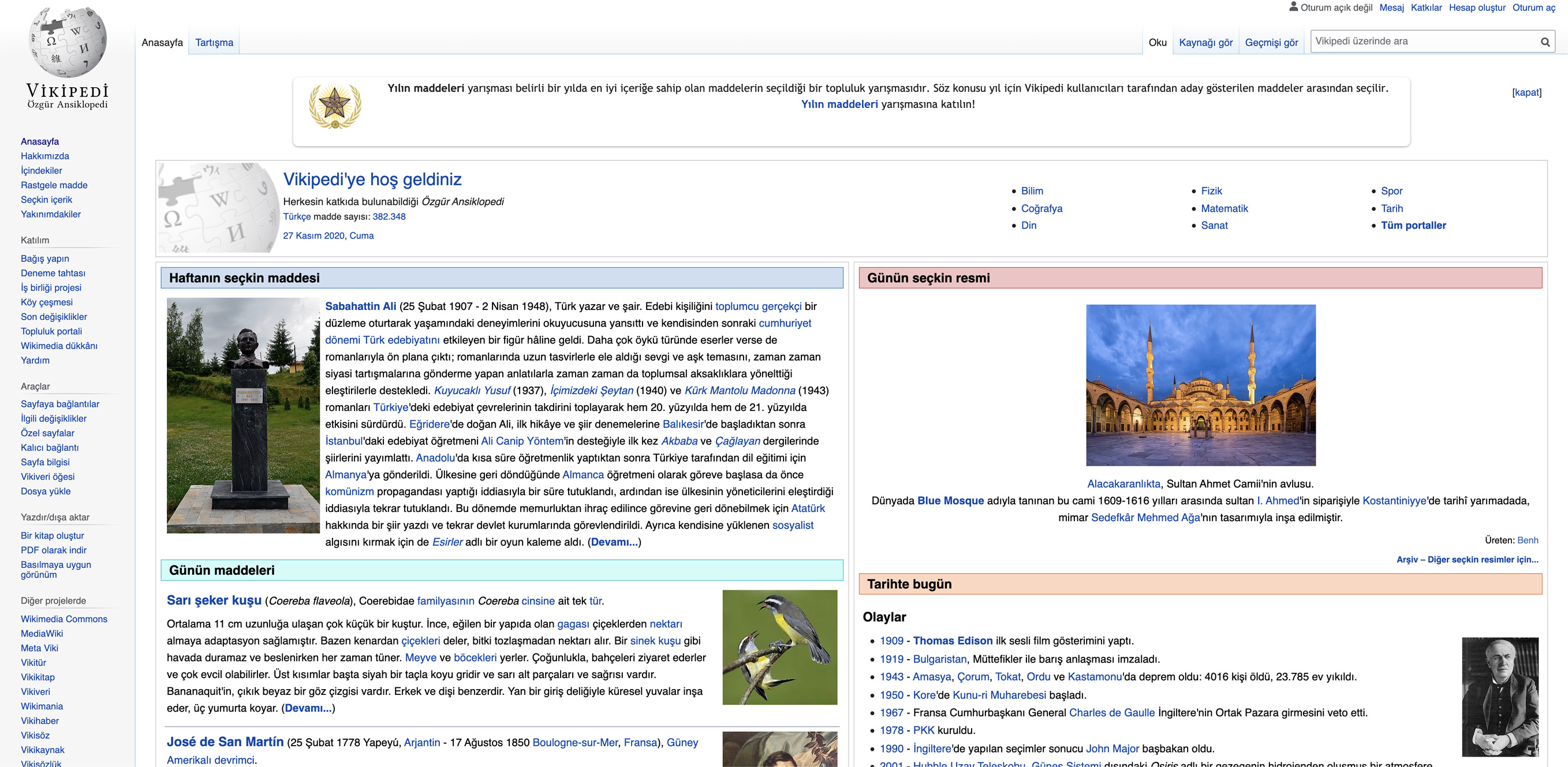Select the Oku tab
1568x767 pixels.
point(1157,43)
